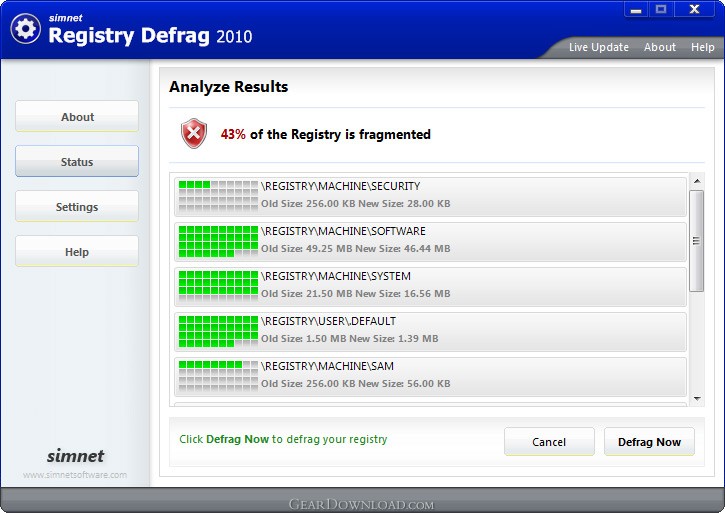Click the Cancel button
This screenshot has width=725, height=513.
point(549,442)
